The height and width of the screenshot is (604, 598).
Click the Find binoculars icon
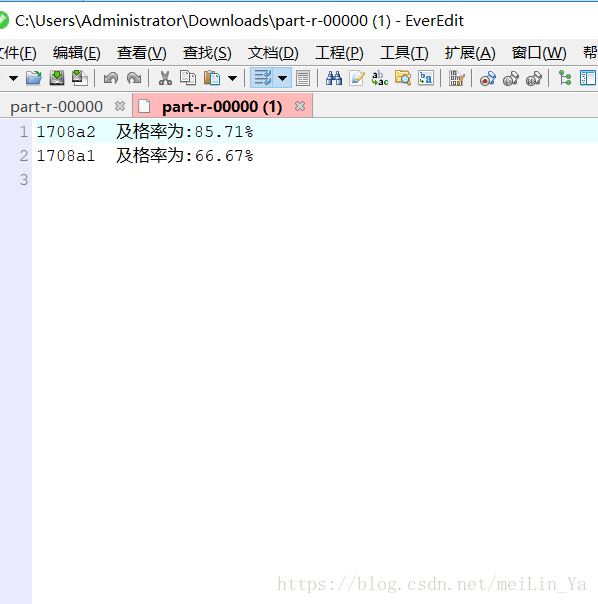[334, 78]
